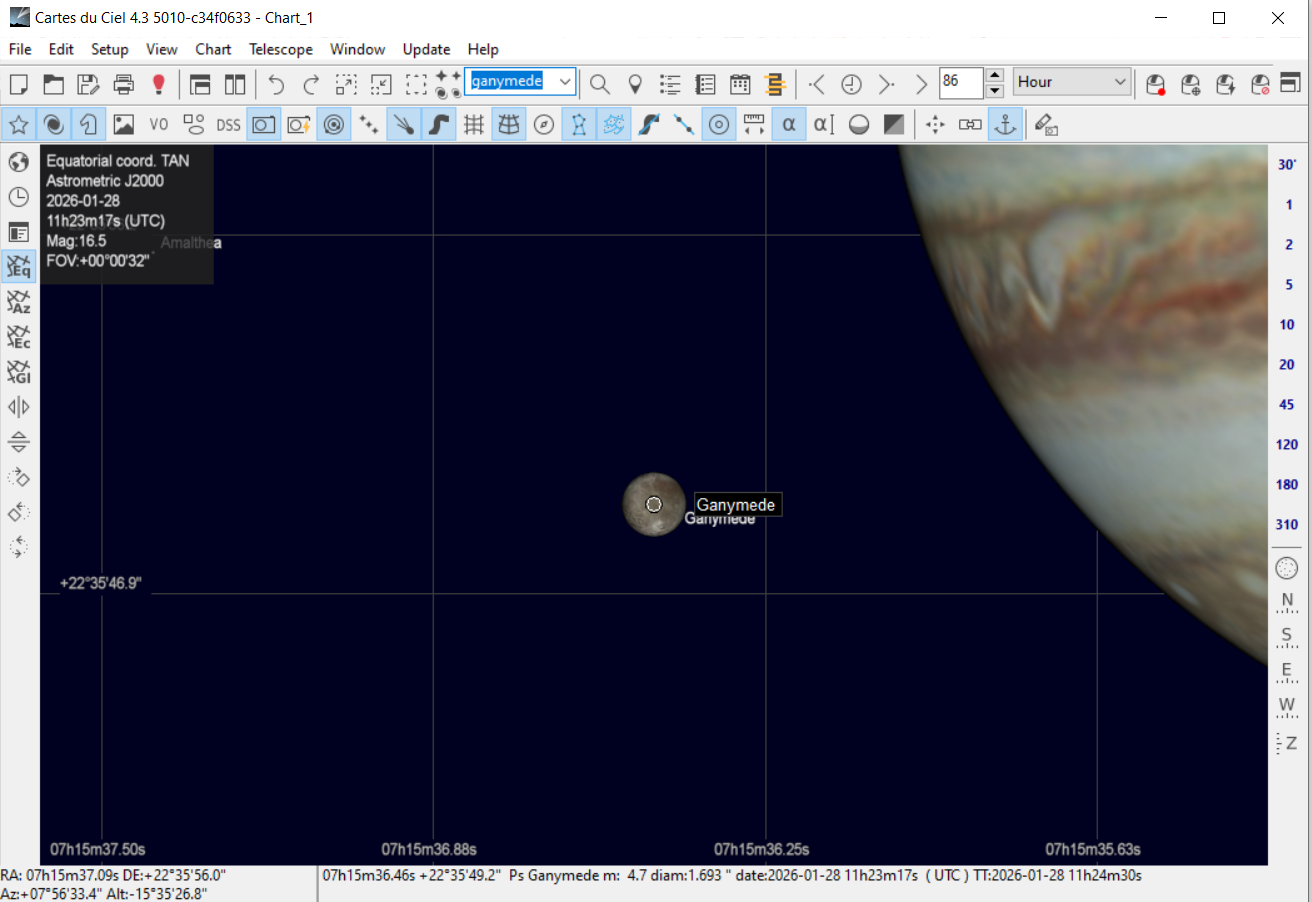The width and height of the screenshot is (1312, 902).
Task: Click the anchor icon in toolbar
Action: tap(1005, 124)
